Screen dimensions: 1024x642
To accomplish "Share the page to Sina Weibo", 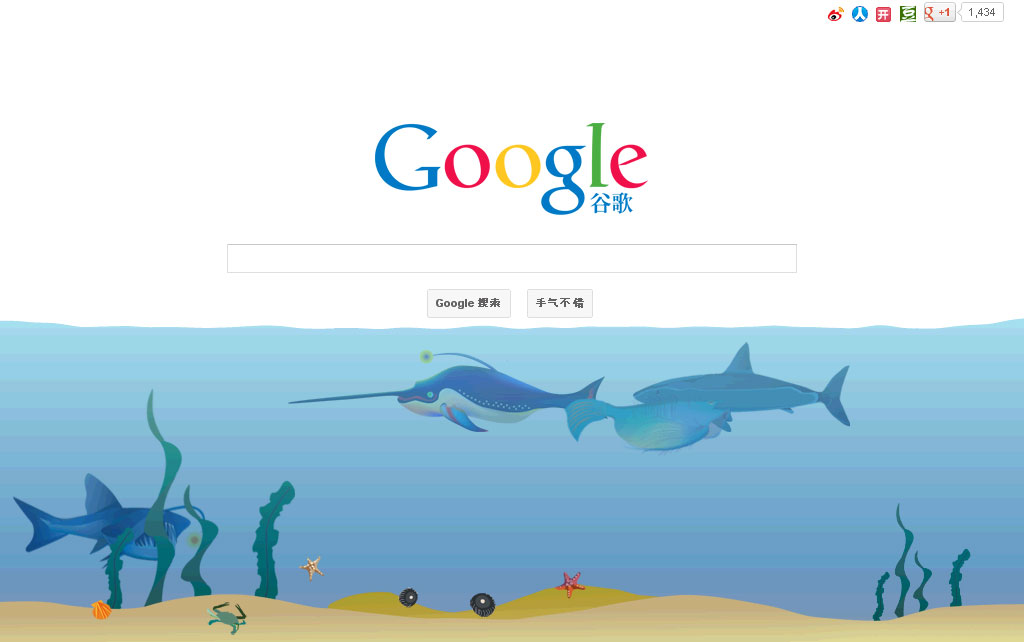I will coord(835,14).
